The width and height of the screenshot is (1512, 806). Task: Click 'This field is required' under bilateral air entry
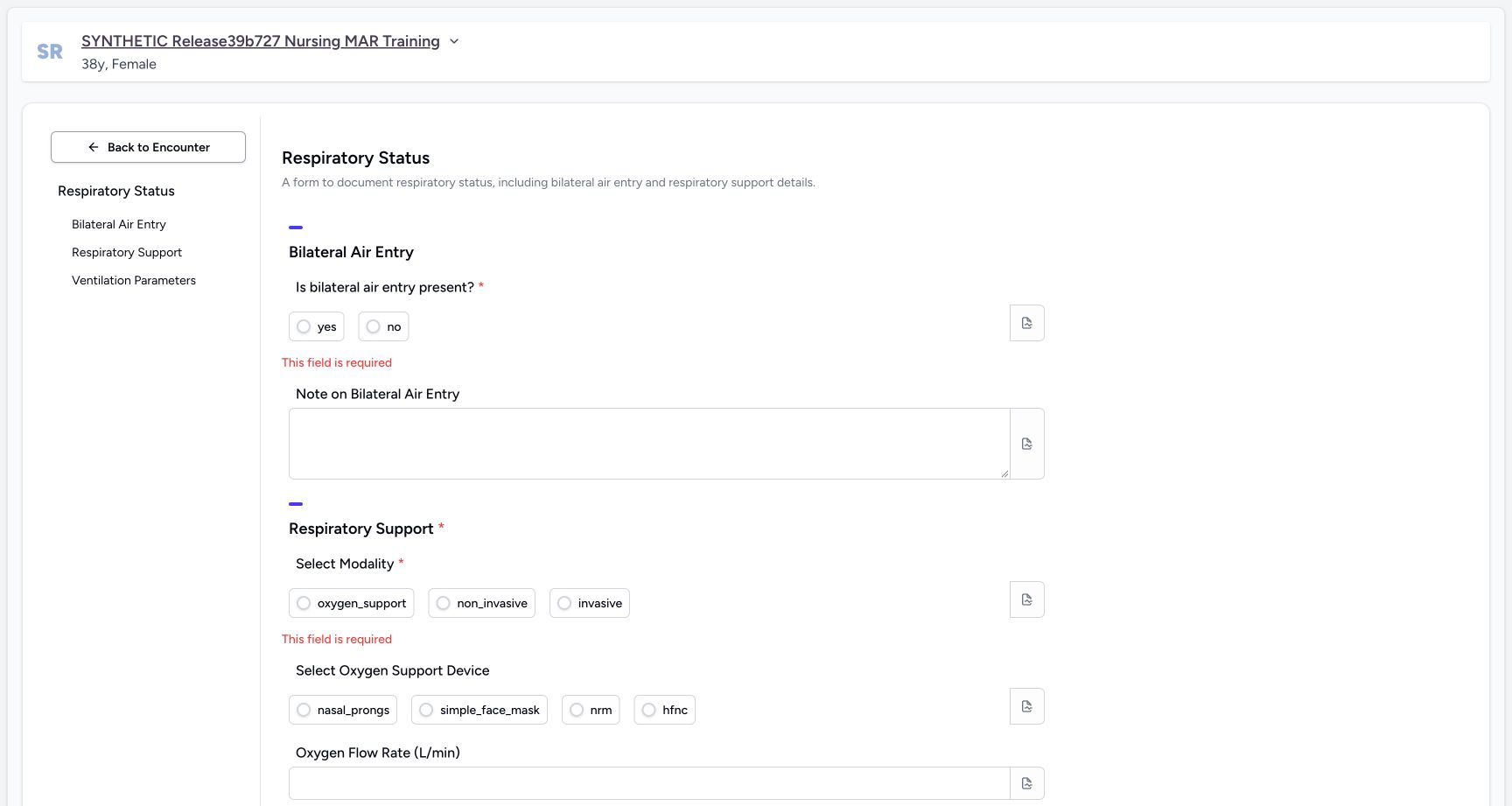pyautogui.click(x=337, y=362)
